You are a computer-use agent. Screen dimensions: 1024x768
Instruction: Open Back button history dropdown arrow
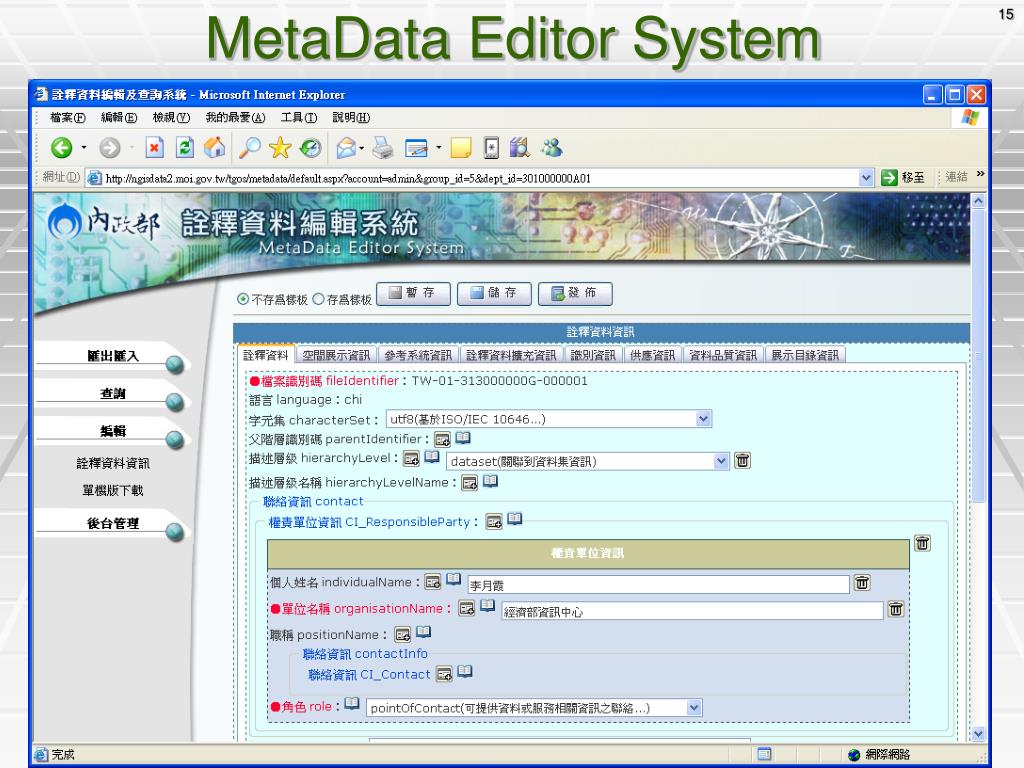pos(84,148)
